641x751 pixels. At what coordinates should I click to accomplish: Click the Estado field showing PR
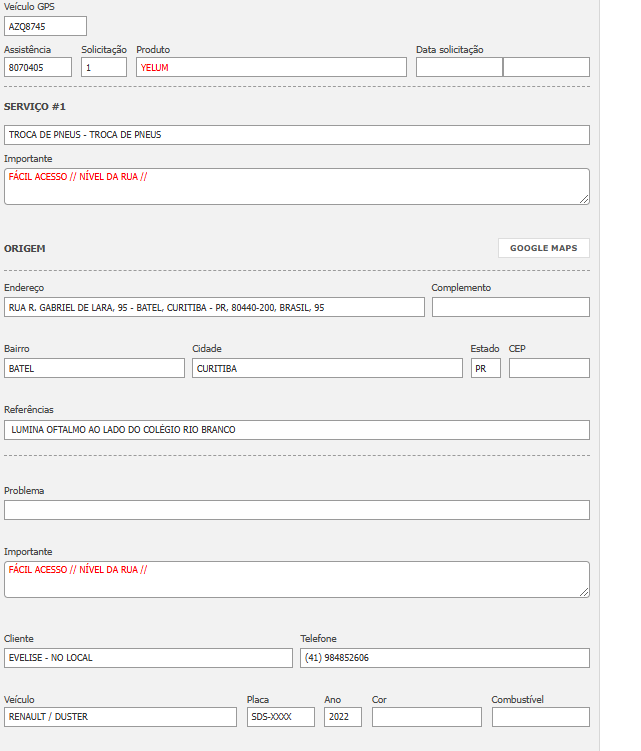(485, 368)
